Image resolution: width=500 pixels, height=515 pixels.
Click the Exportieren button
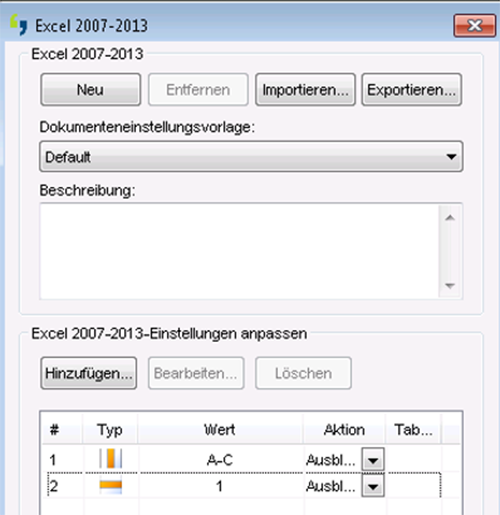(x=412, y=90)
